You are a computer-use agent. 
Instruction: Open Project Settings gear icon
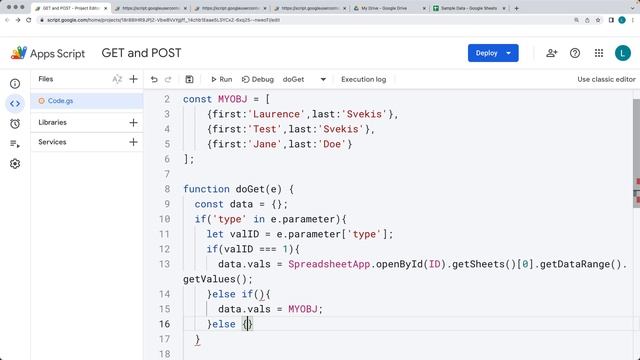coord(15,164)
